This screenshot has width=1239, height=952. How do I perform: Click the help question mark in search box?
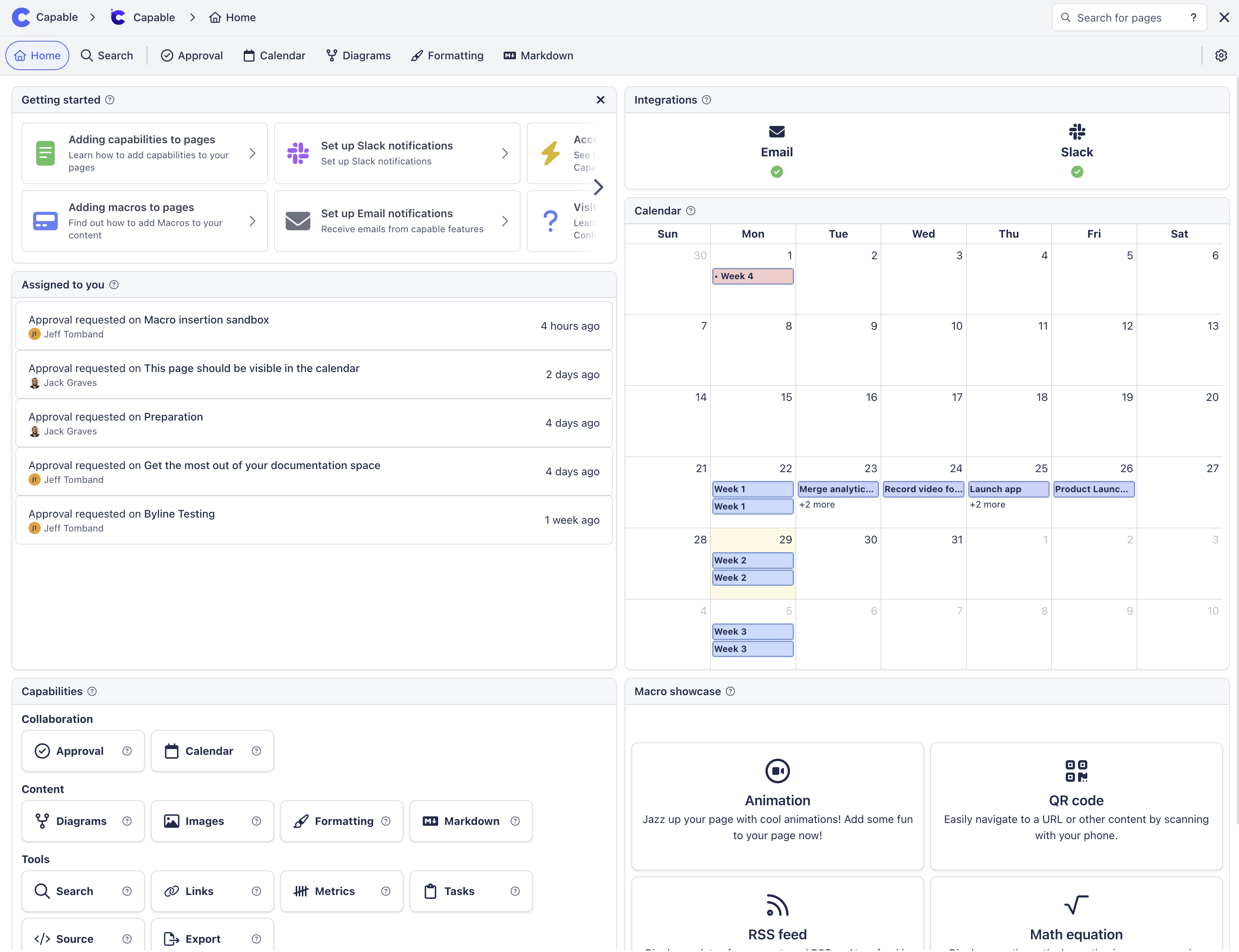pos(1193,18)
